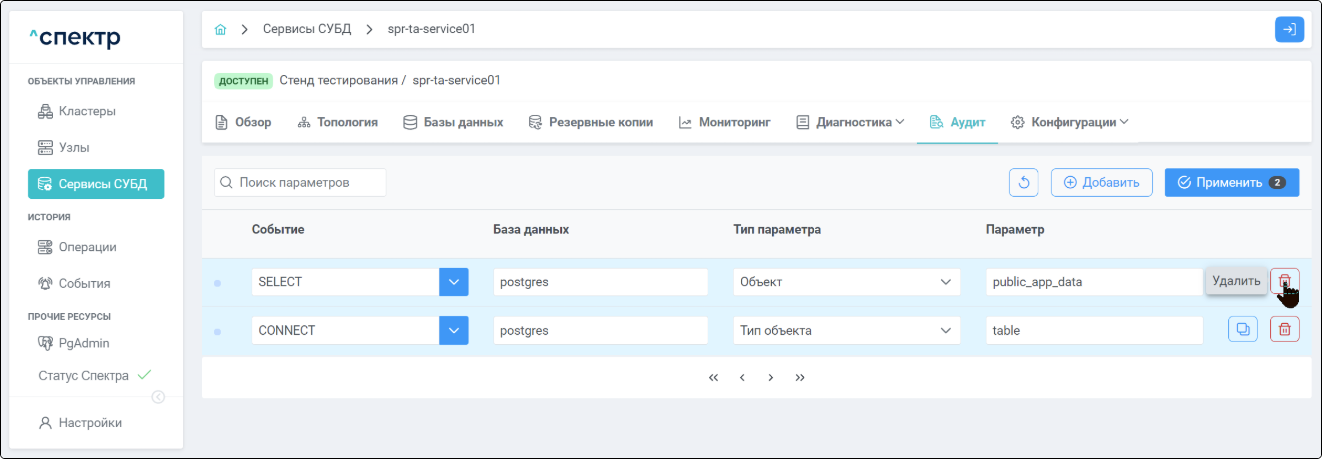1323x460 pixels.
Task: Open Кластеры in the sidebar
Action: click(87, 111)
